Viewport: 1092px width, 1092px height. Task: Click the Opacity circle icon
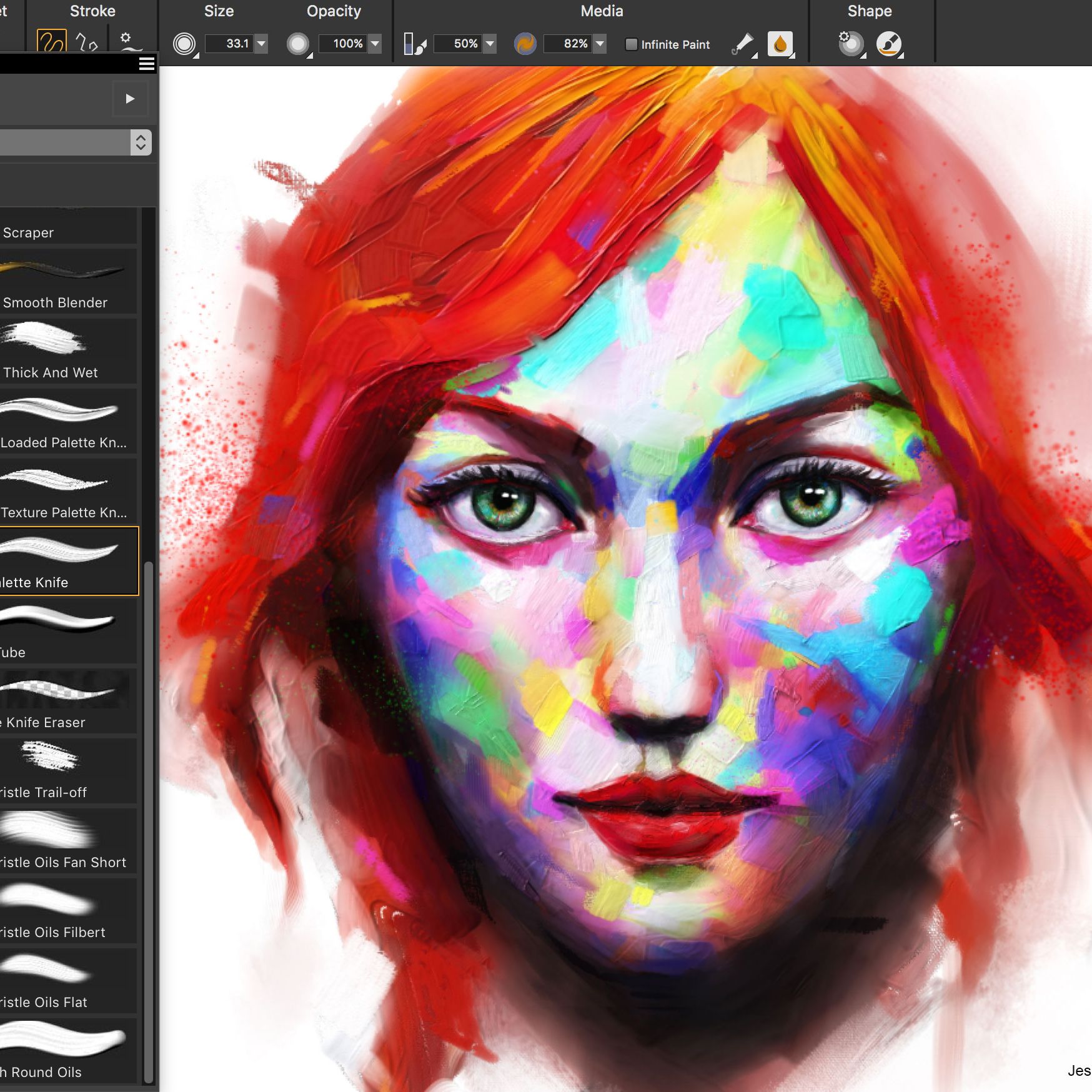pyautogui.click(x=299, y=44)
